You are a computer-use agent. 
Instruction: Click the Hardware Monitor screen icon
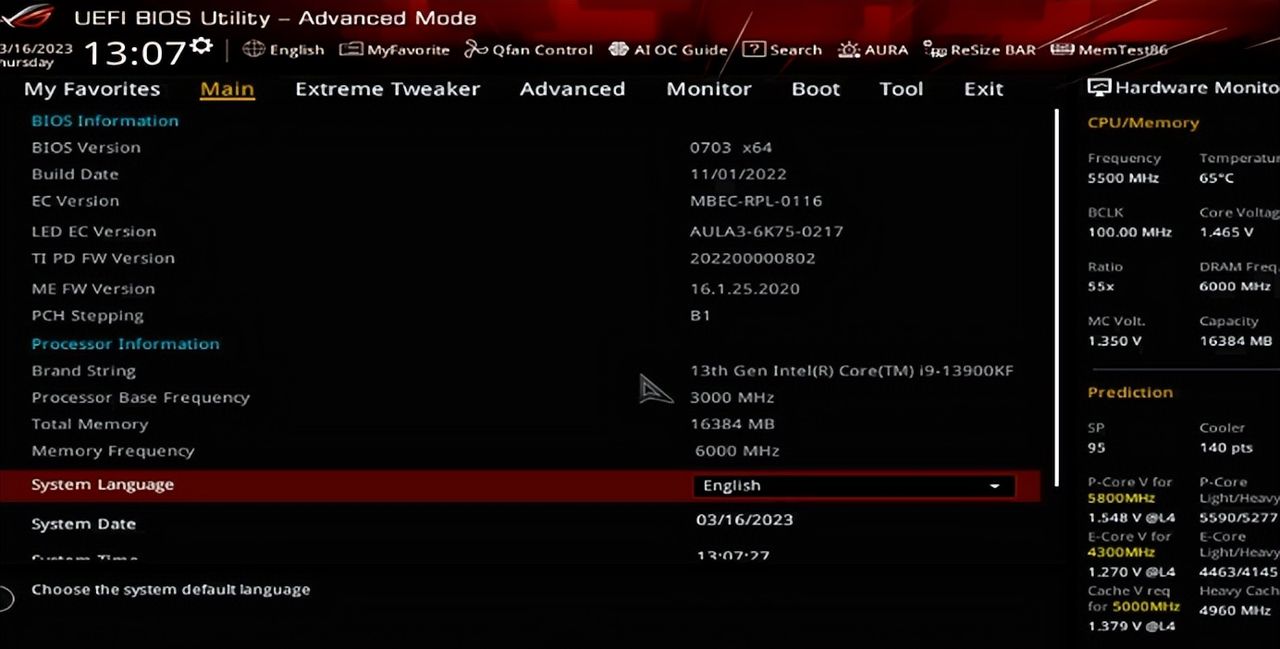pos(1099,88)
